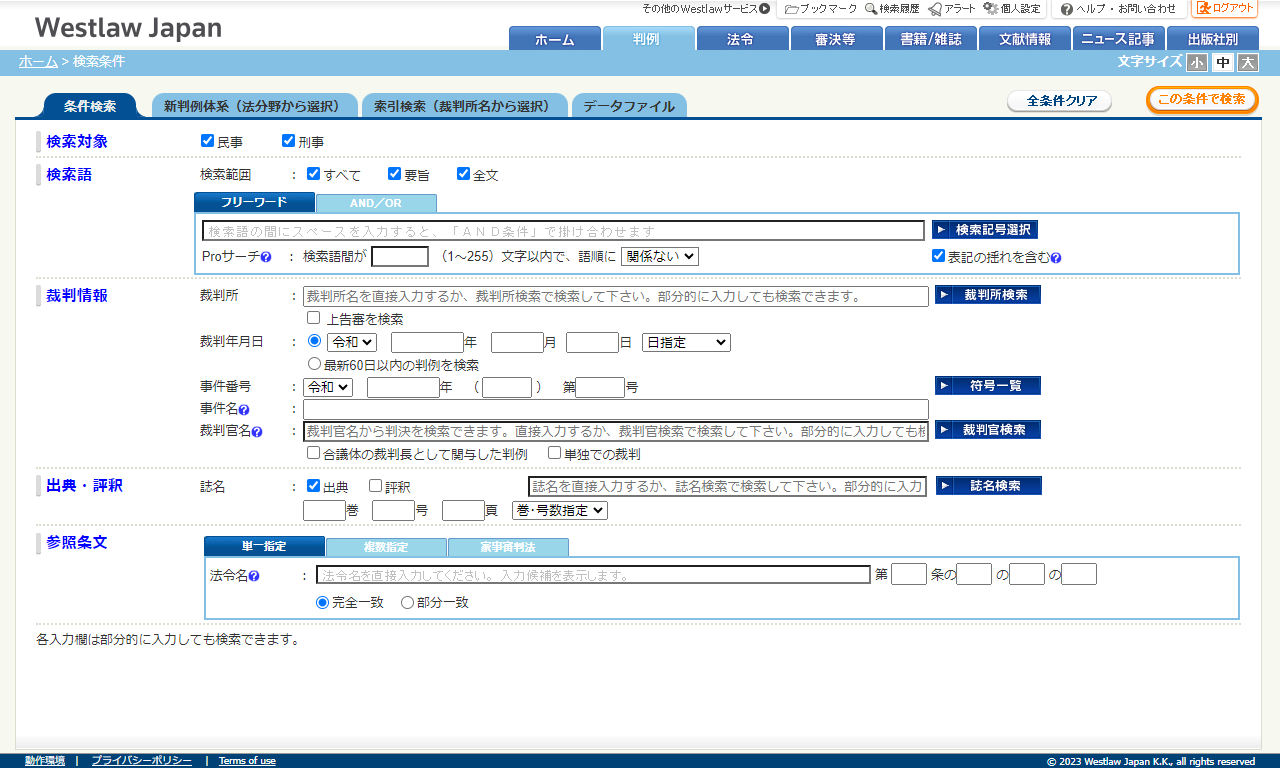Set font size to medium (中)
The image size is (1280, 768).
1222,63
